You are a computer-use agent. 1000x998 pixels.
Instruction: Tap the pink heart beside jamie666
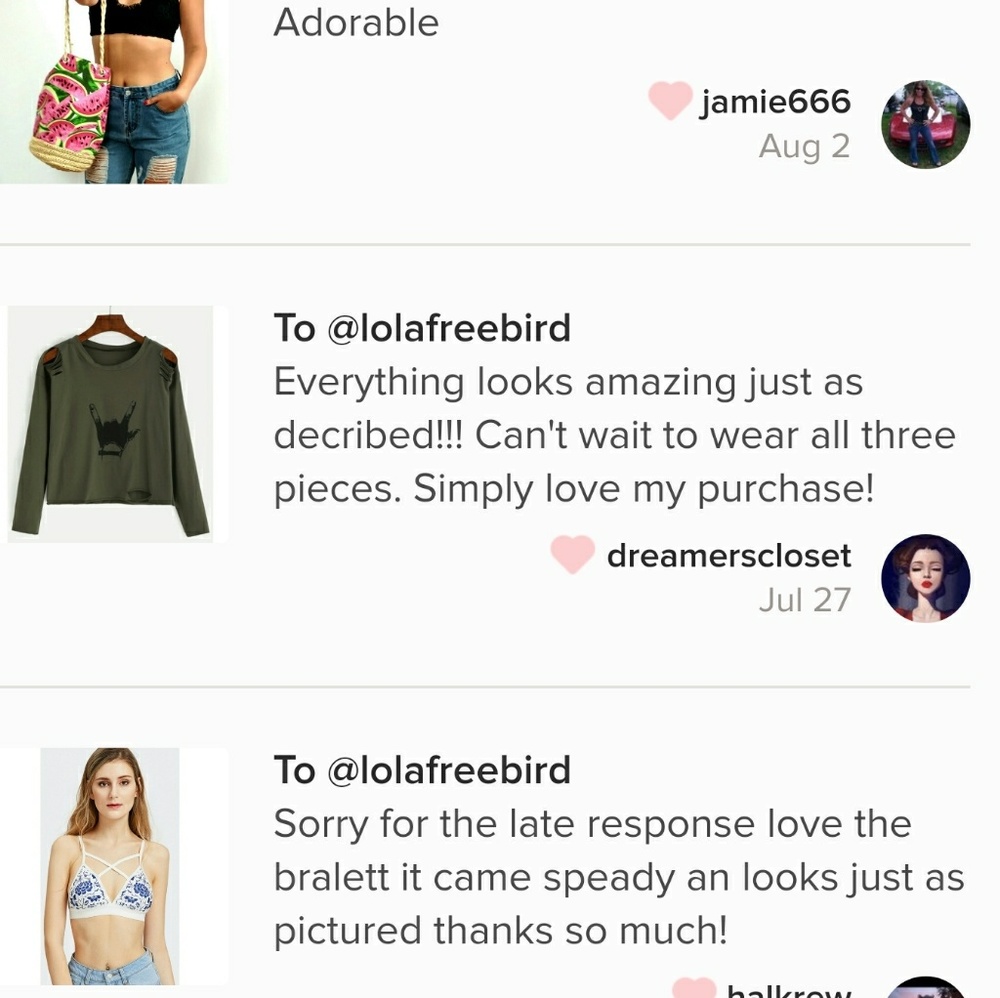[x=670, y=100]
